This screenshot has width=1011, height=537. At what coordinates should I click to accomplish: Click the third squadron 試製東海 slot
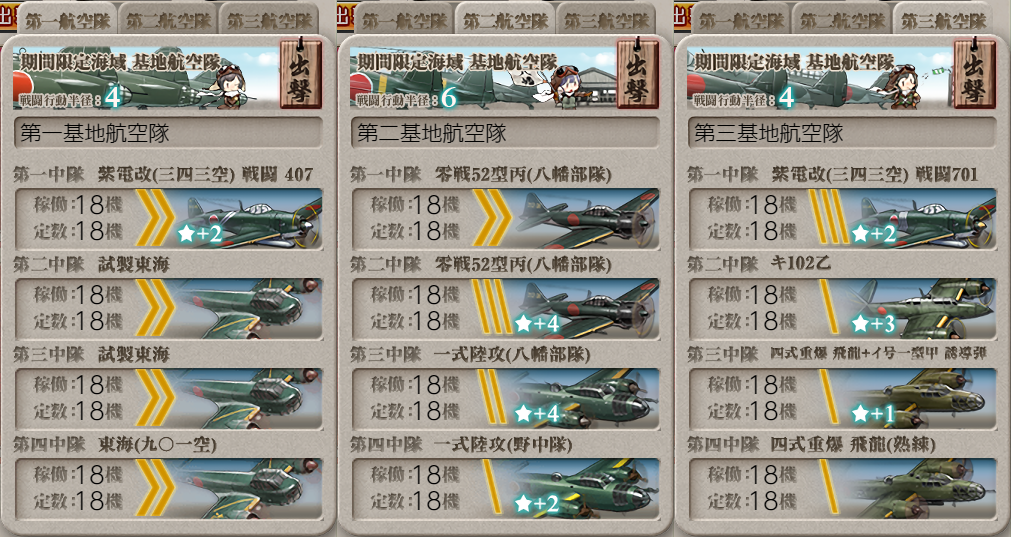tap(168, 399)
